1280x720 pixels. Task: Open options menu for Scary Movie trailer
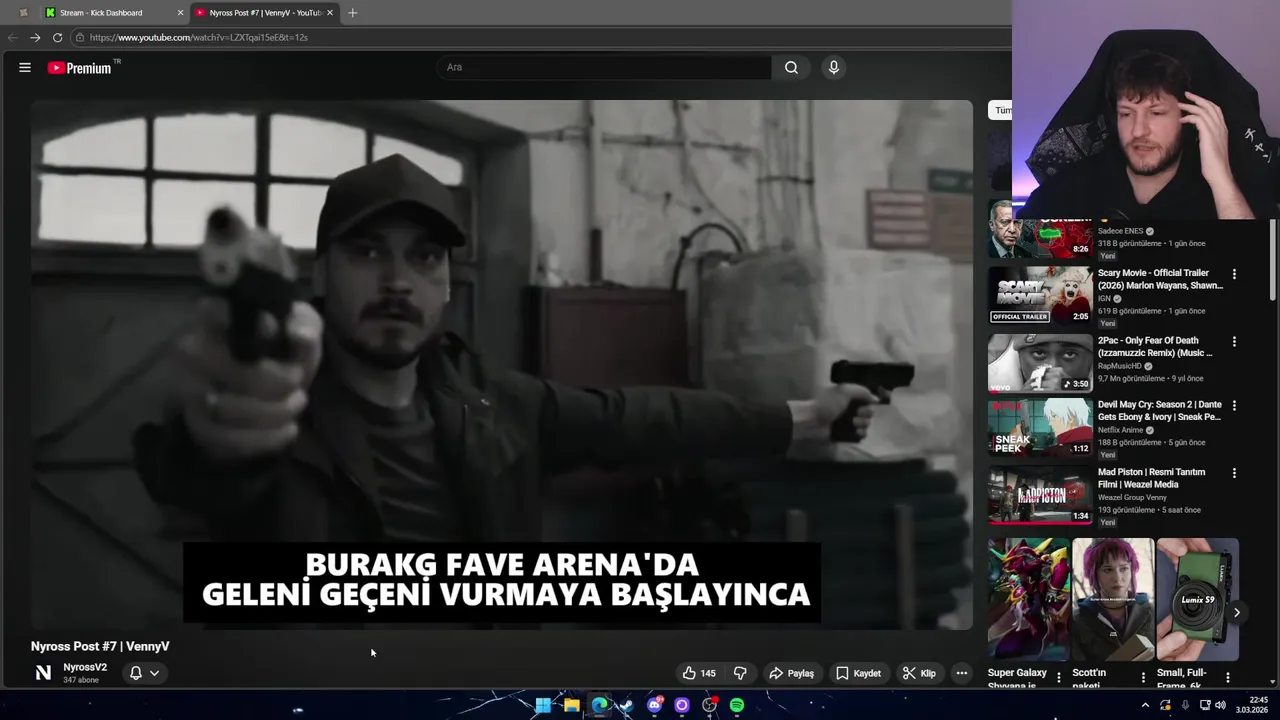coord(1234,274)
